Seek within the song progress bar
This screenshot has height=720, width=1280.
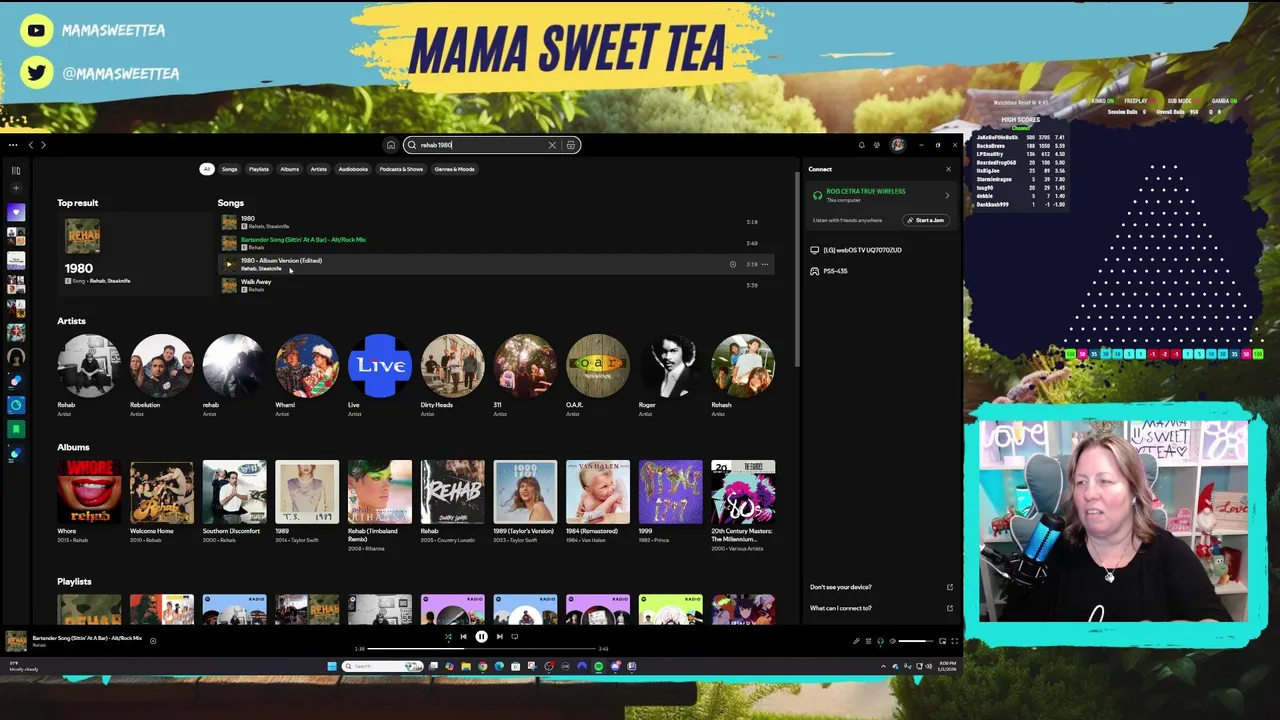(x=481, y=648)
